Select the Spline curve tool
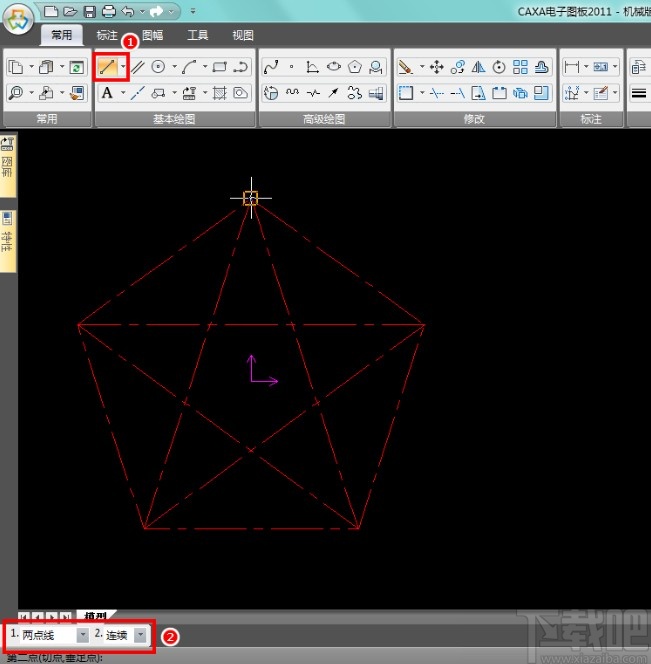The height and width of the screenshot is (664, 651). coord(270,68)
